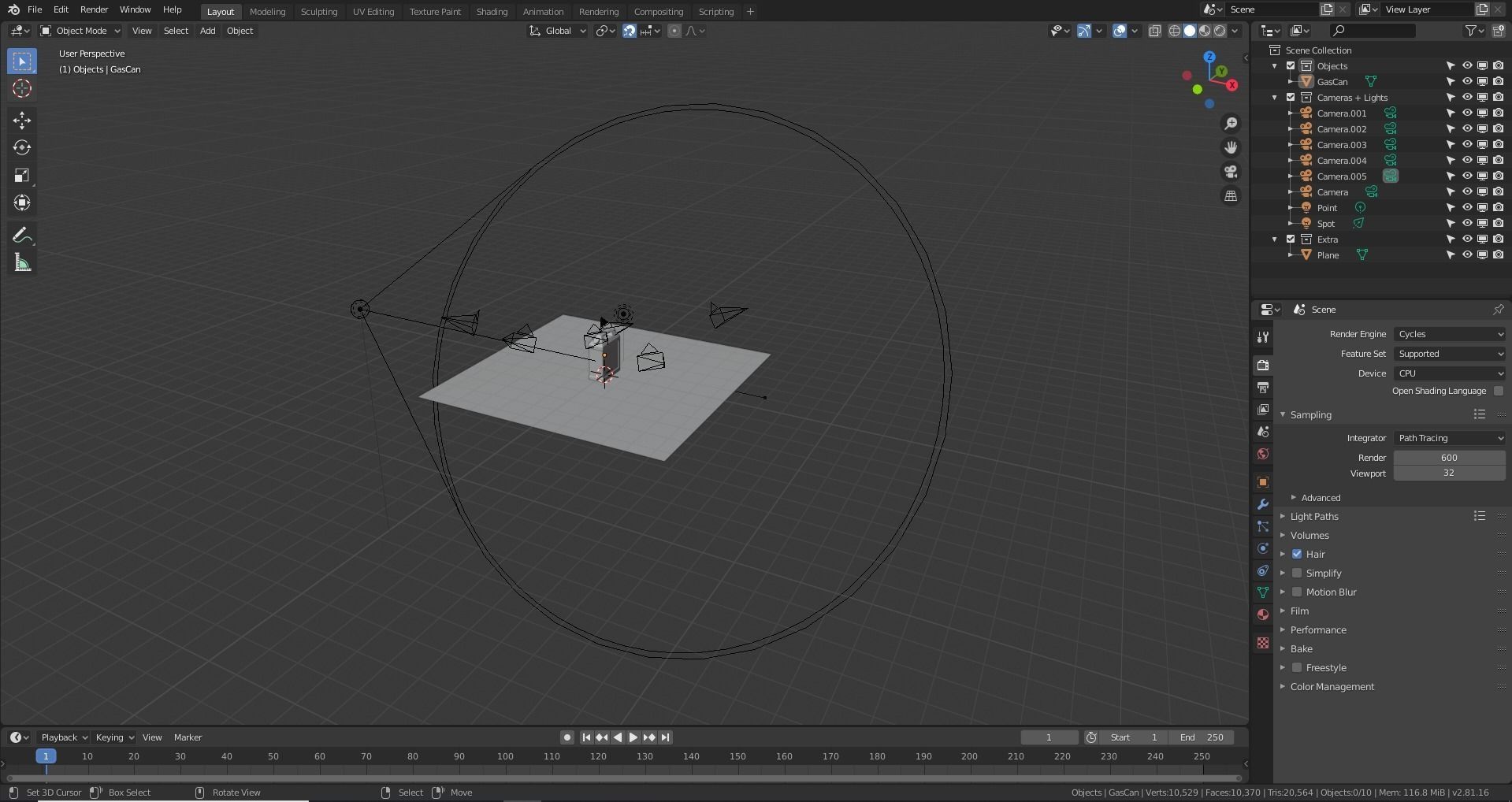This screenshot has height=802, width=1512.
Task: Uncheck the Hair checkbox
Action: (1297, 554)
